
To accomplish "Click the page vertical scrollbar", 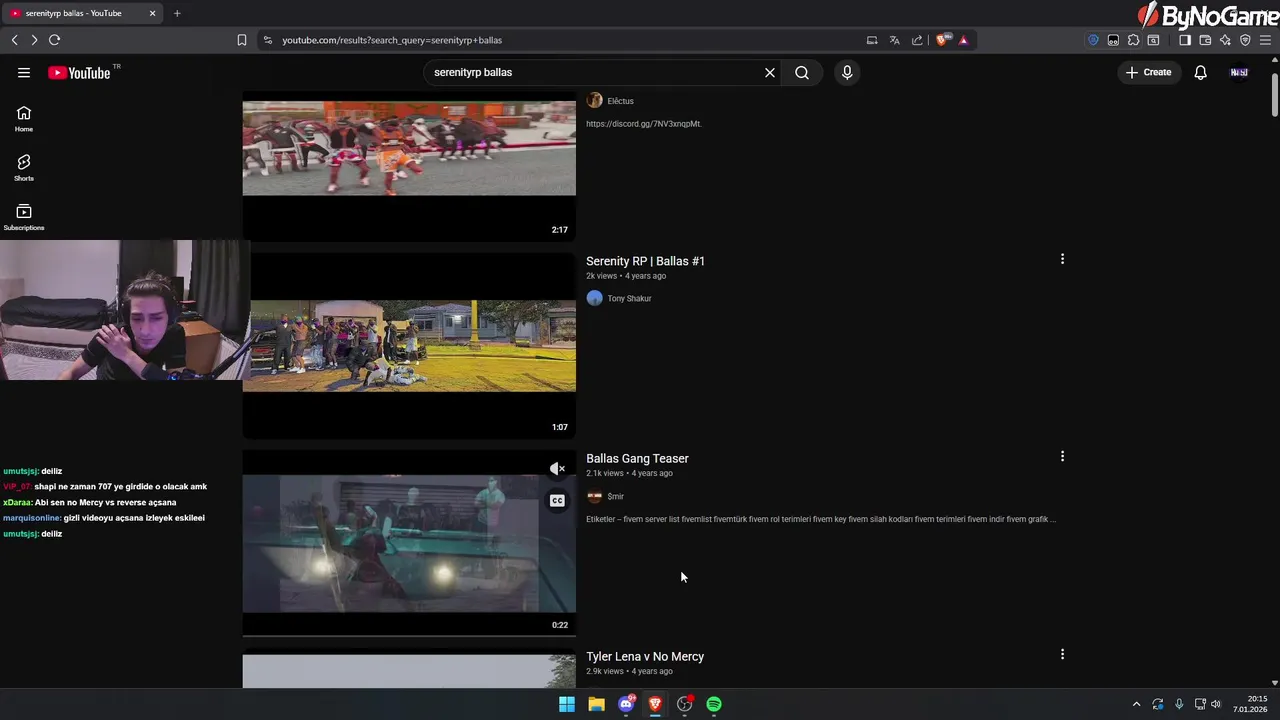I will (1274, 95).
